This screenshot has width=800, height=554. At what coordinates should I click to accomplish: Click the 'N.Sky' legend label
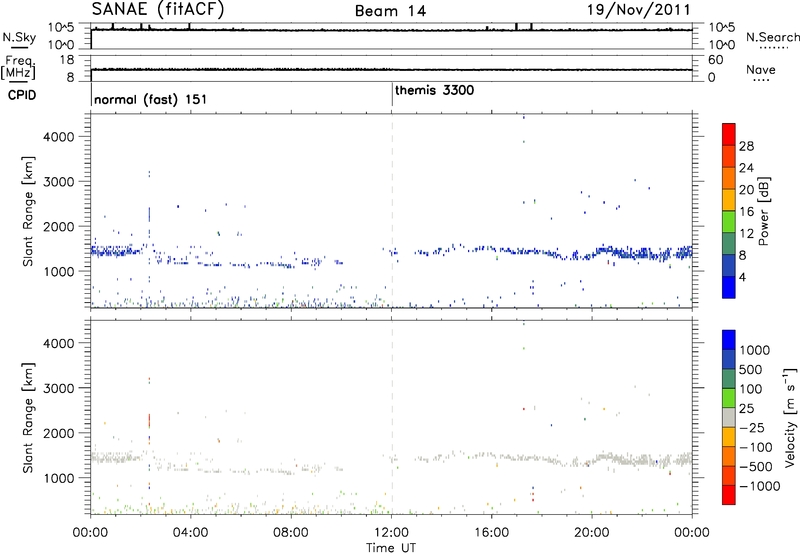[x=19, y=37]
